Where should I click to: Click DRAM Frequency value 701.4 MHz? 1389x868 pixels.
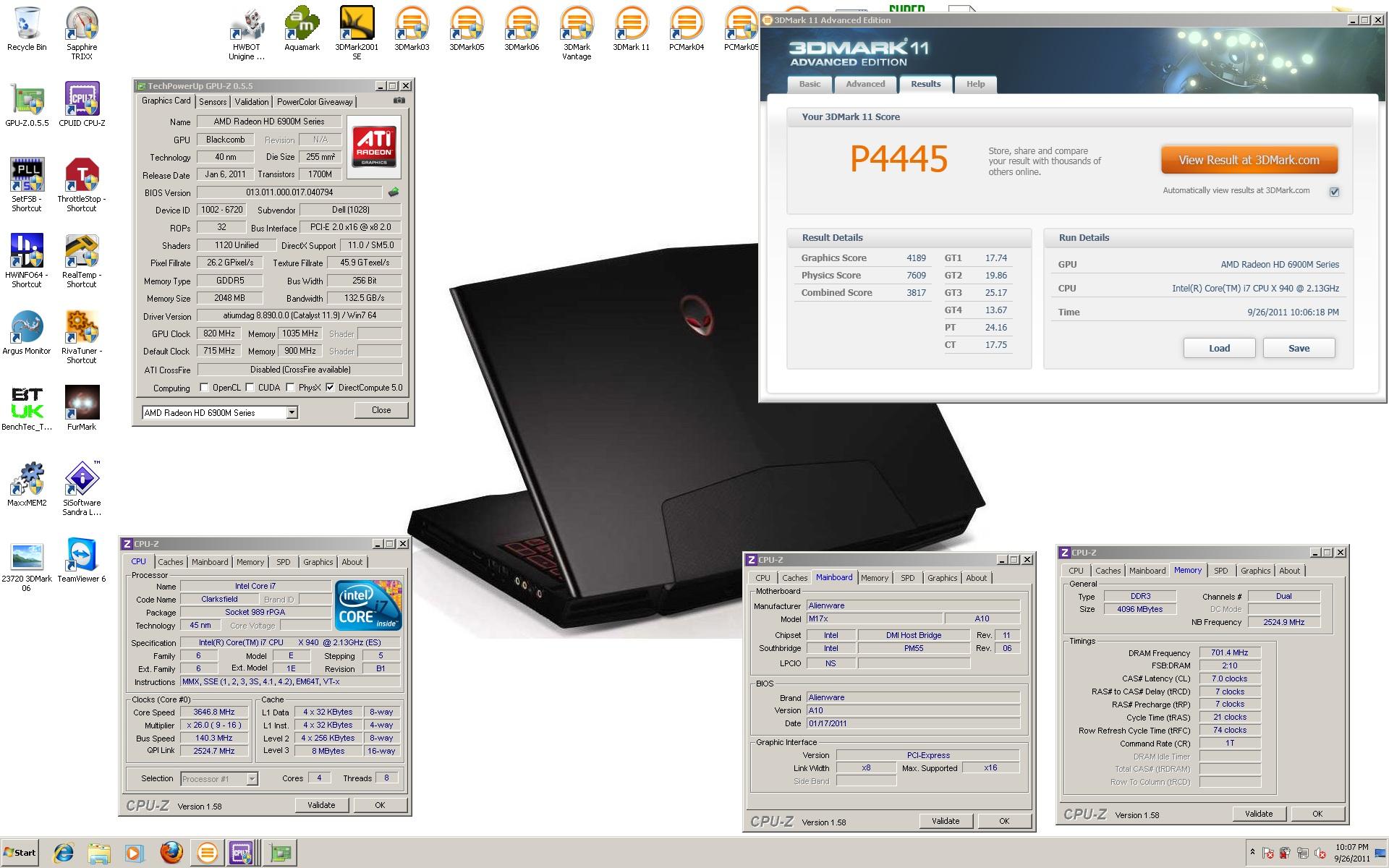[x=1230, y=652]
